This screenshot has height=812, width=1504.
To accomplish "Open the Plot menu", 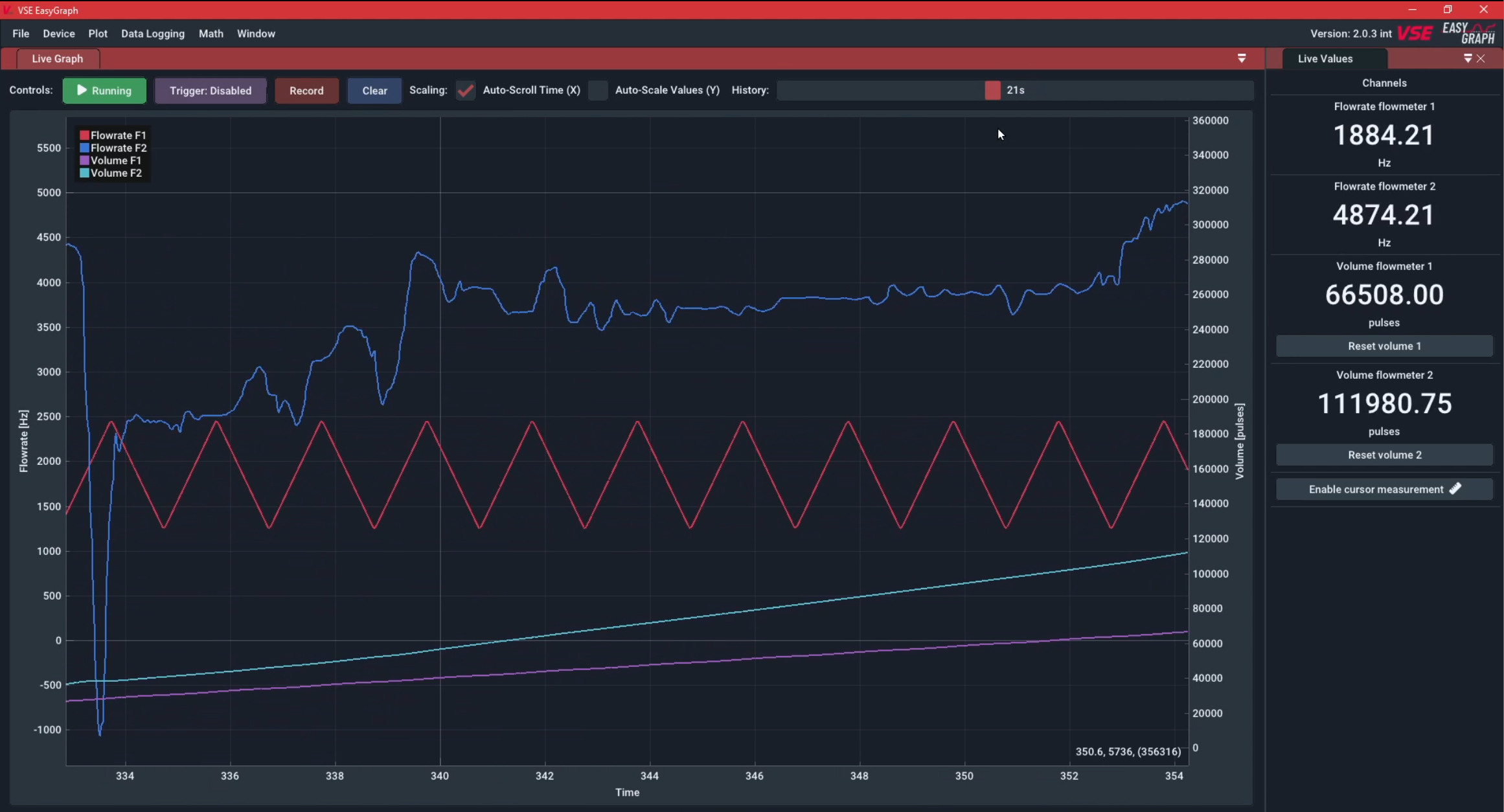I will click(x=98, y=34).
